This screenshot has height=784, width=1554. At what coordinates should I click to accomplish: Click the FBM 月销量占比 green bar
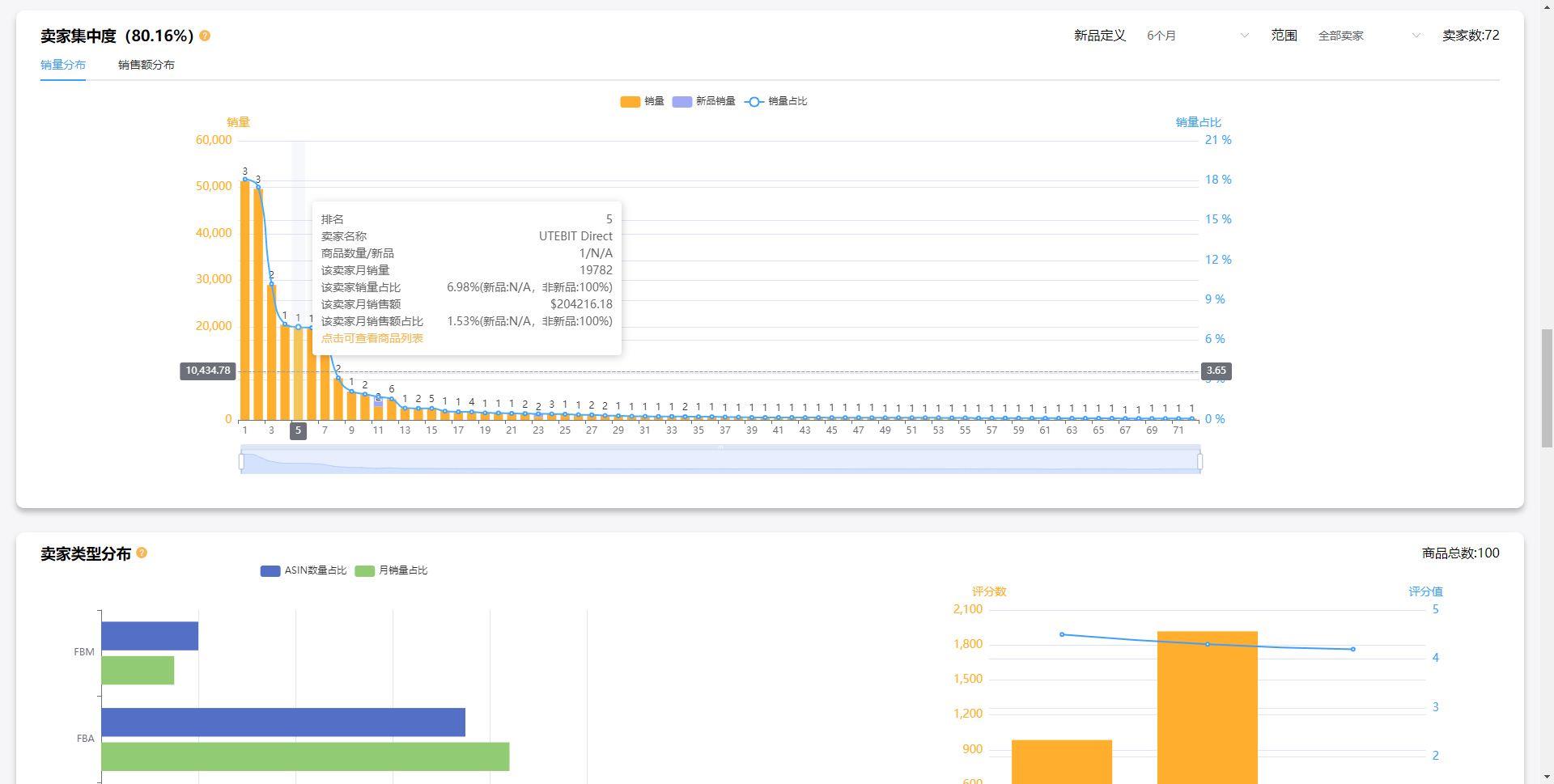pos(138,671)
